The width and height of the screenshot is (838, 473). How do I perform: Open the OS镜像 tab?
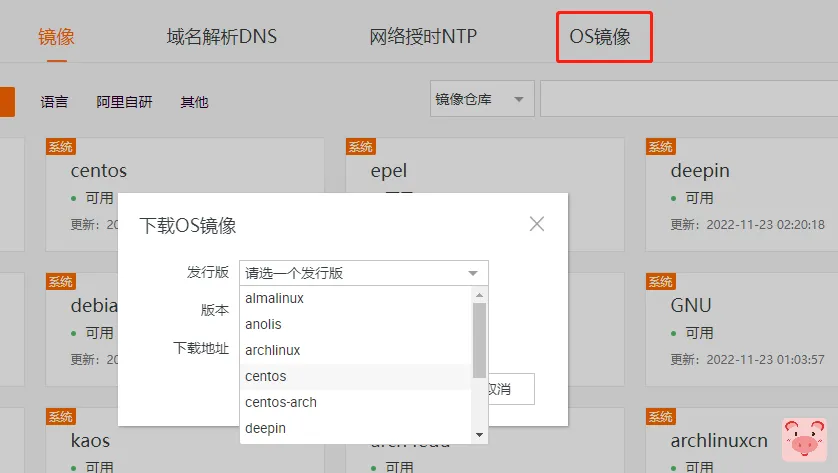pyautogui.click(x=600, y=37)
